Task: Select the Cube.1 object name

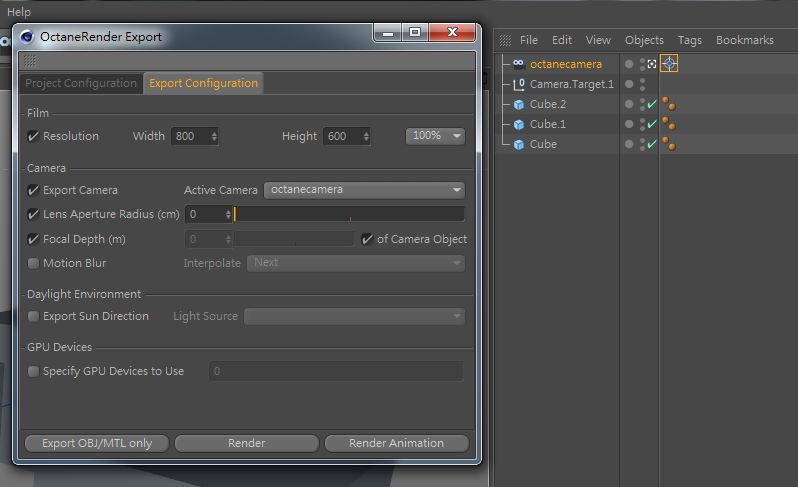Action: point(548,124)
